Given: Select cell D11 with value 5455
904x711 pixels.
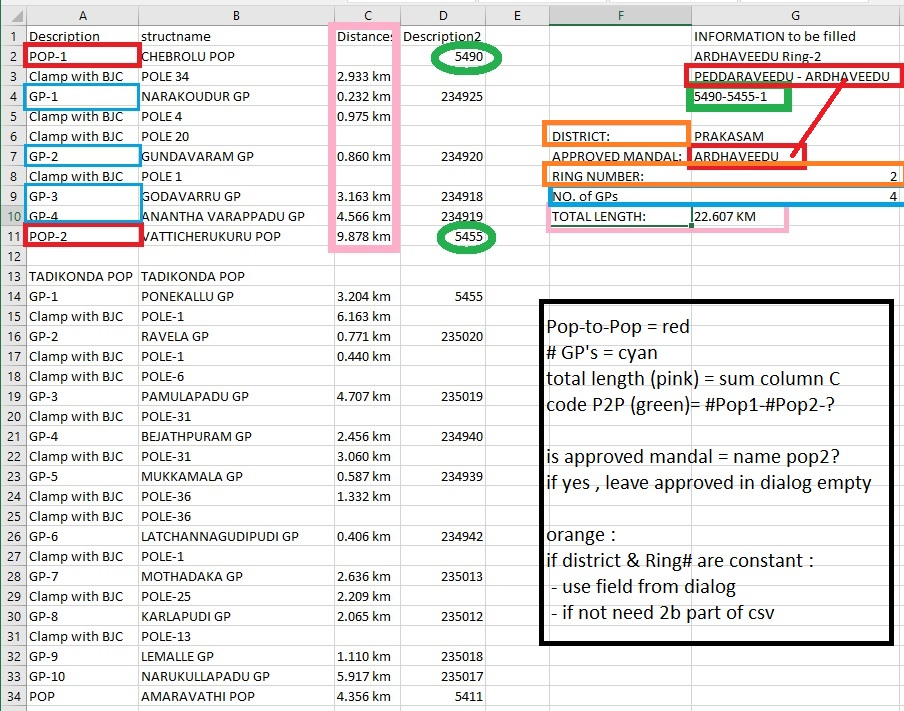Looking at the screenshot, I should (x=443, y=236).
